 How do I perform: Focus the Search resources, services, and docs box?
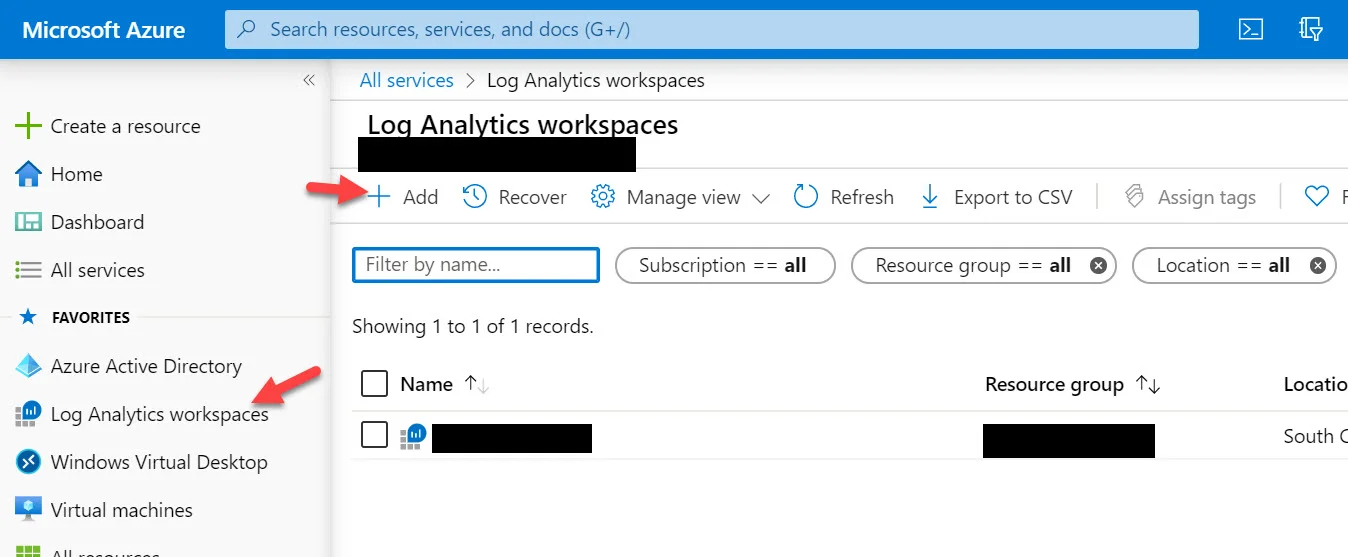[712, 29]
